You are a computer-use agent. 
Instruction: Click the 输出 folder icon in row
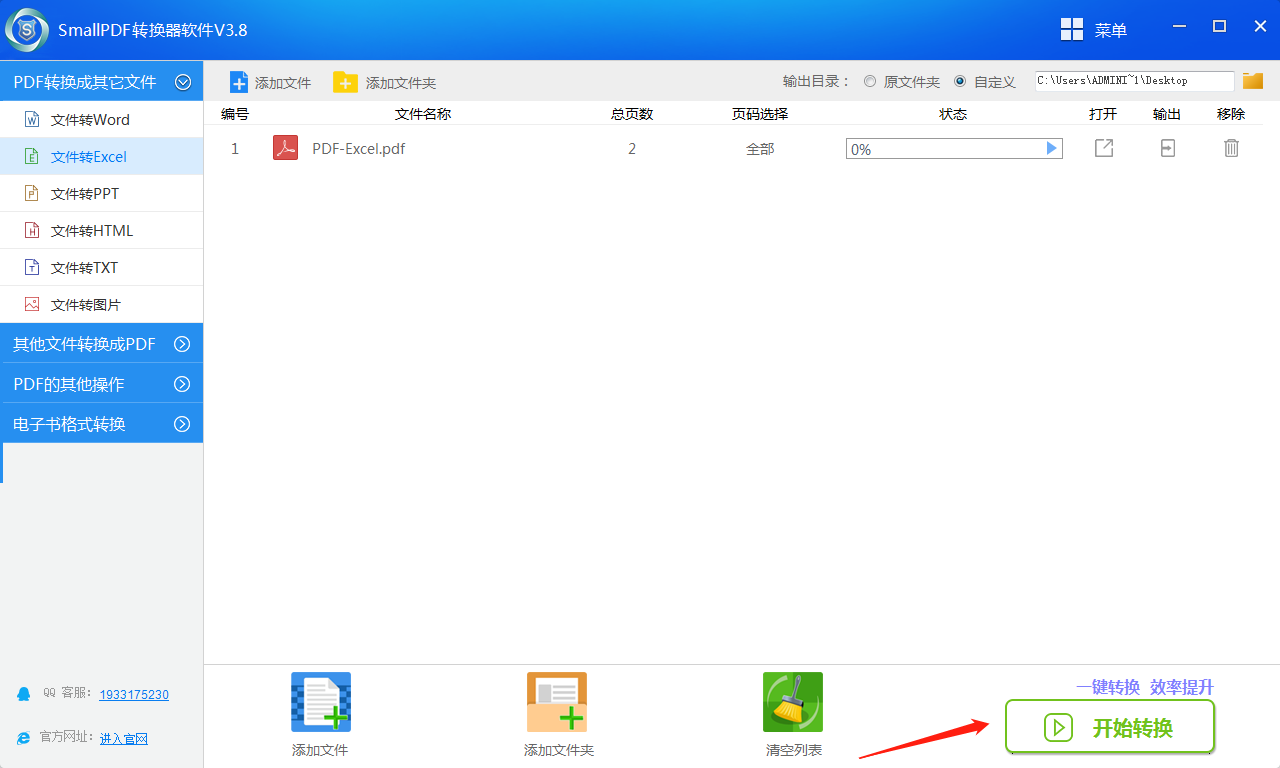(x=1167, y=148)
